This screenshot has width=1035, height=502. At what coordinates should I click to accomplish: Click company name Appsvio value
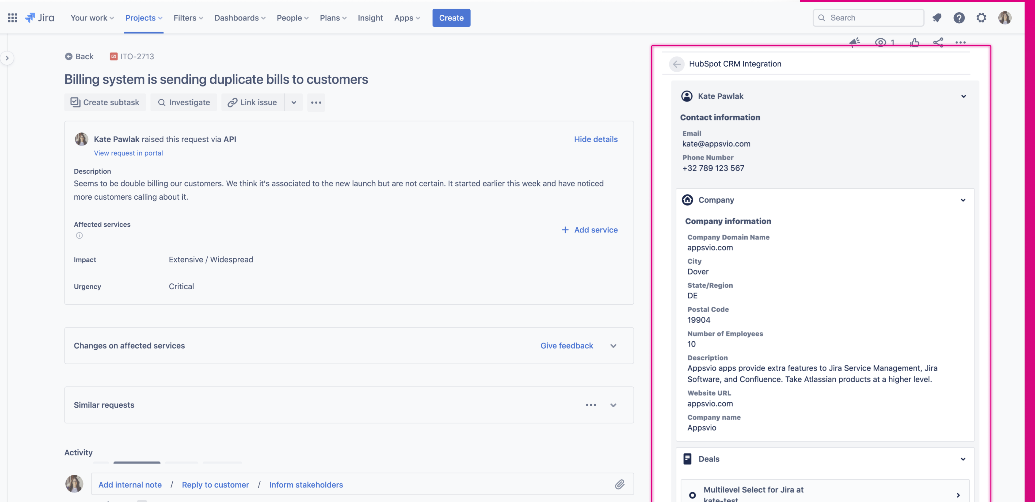[702, 427]
